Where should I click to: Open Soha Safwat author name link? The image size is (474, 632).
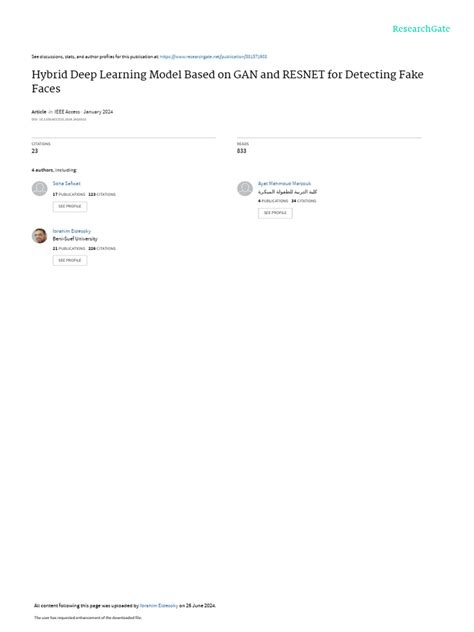tap(67, 183)
